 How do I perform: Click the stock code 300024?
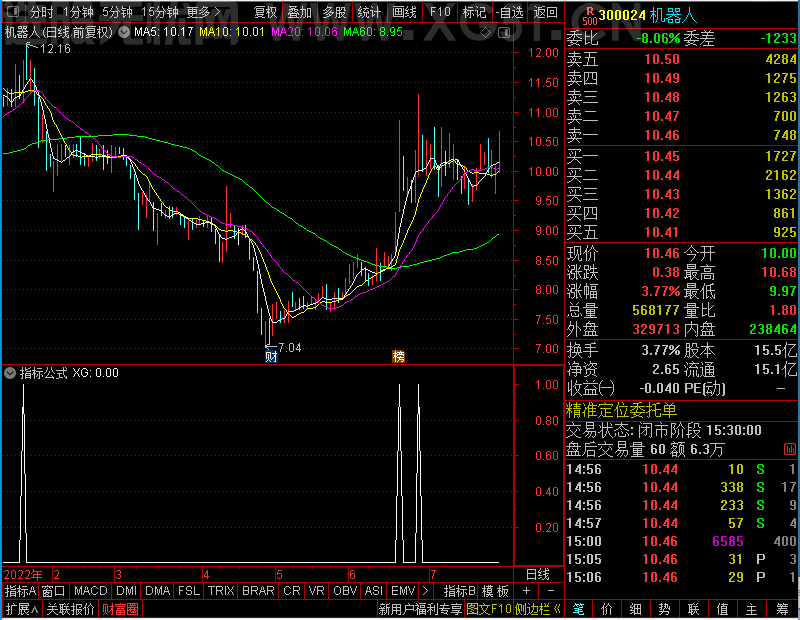[x=622, y=15]
